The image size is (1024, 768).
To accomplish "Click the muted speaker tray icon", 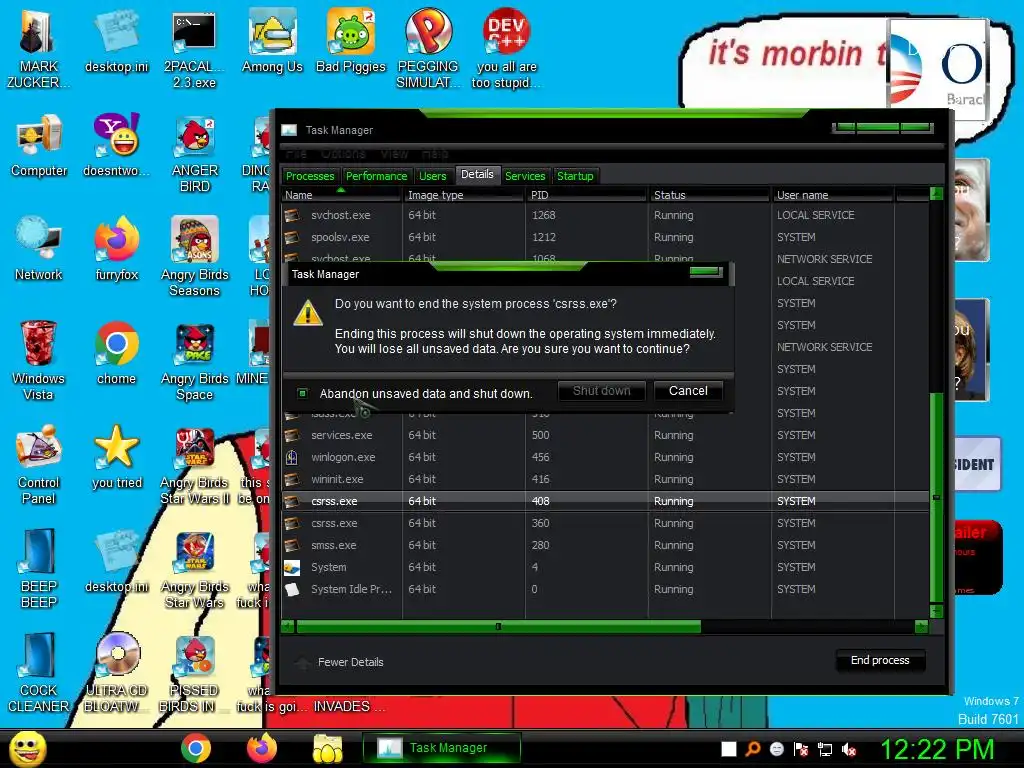I will coord(850,750).
